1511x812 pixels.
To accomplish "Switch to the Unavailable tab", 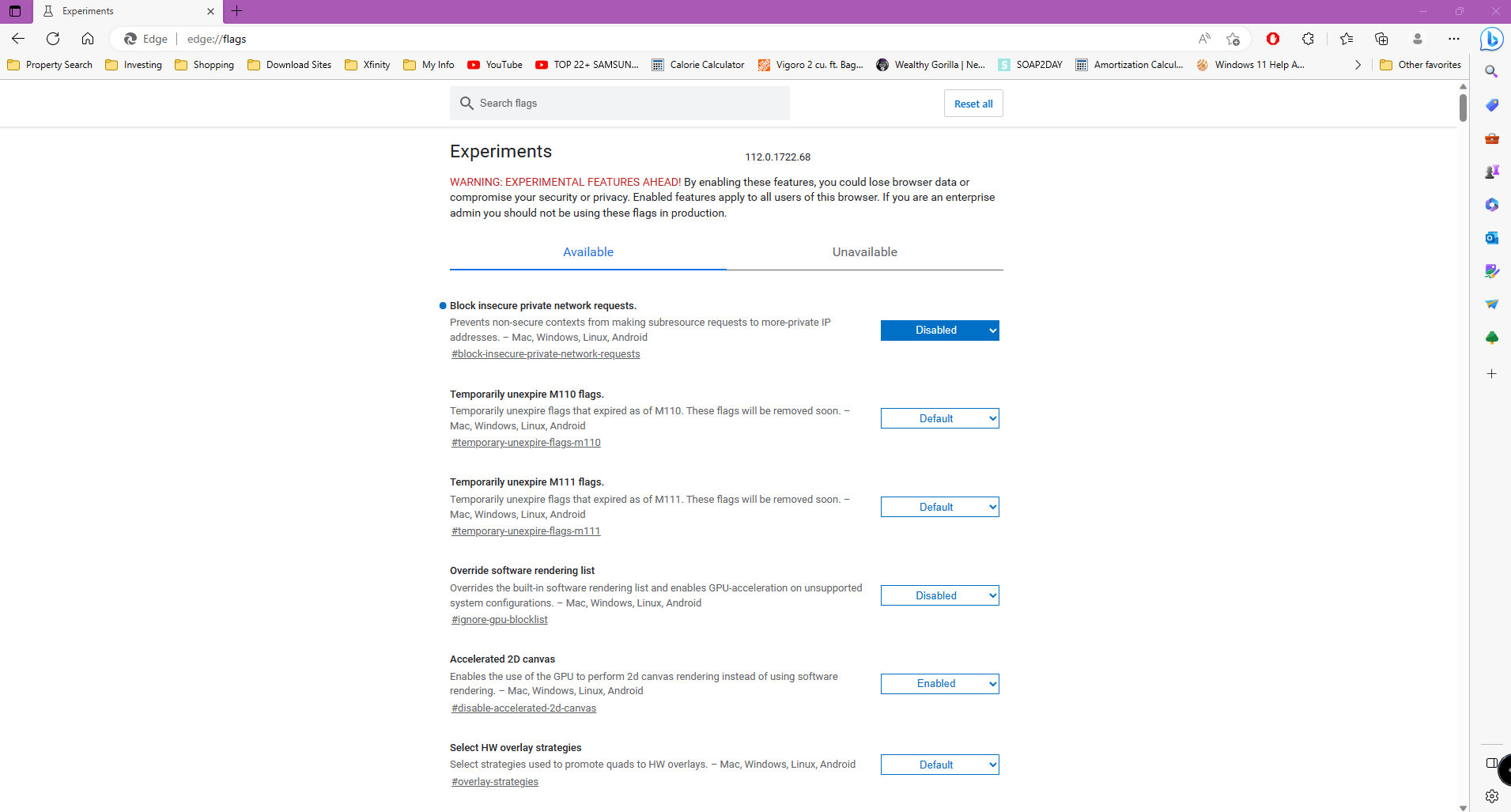I will click(x=865, y=252).
